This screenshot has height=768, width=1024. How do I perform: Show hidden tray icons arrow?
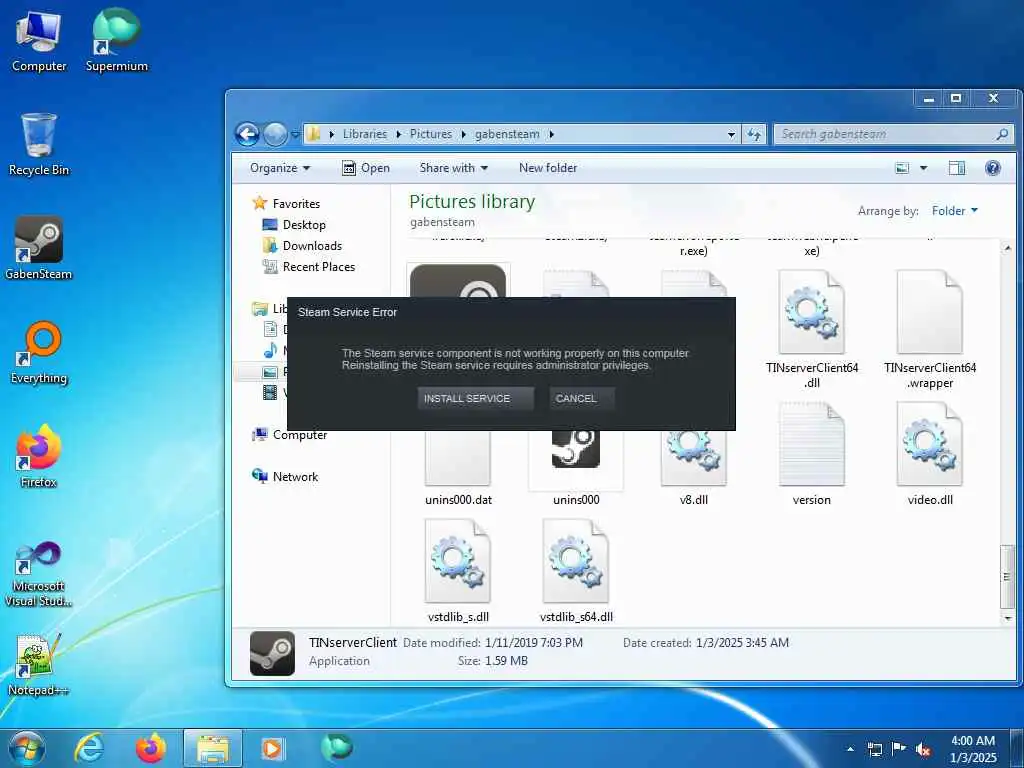click(850, 749)
